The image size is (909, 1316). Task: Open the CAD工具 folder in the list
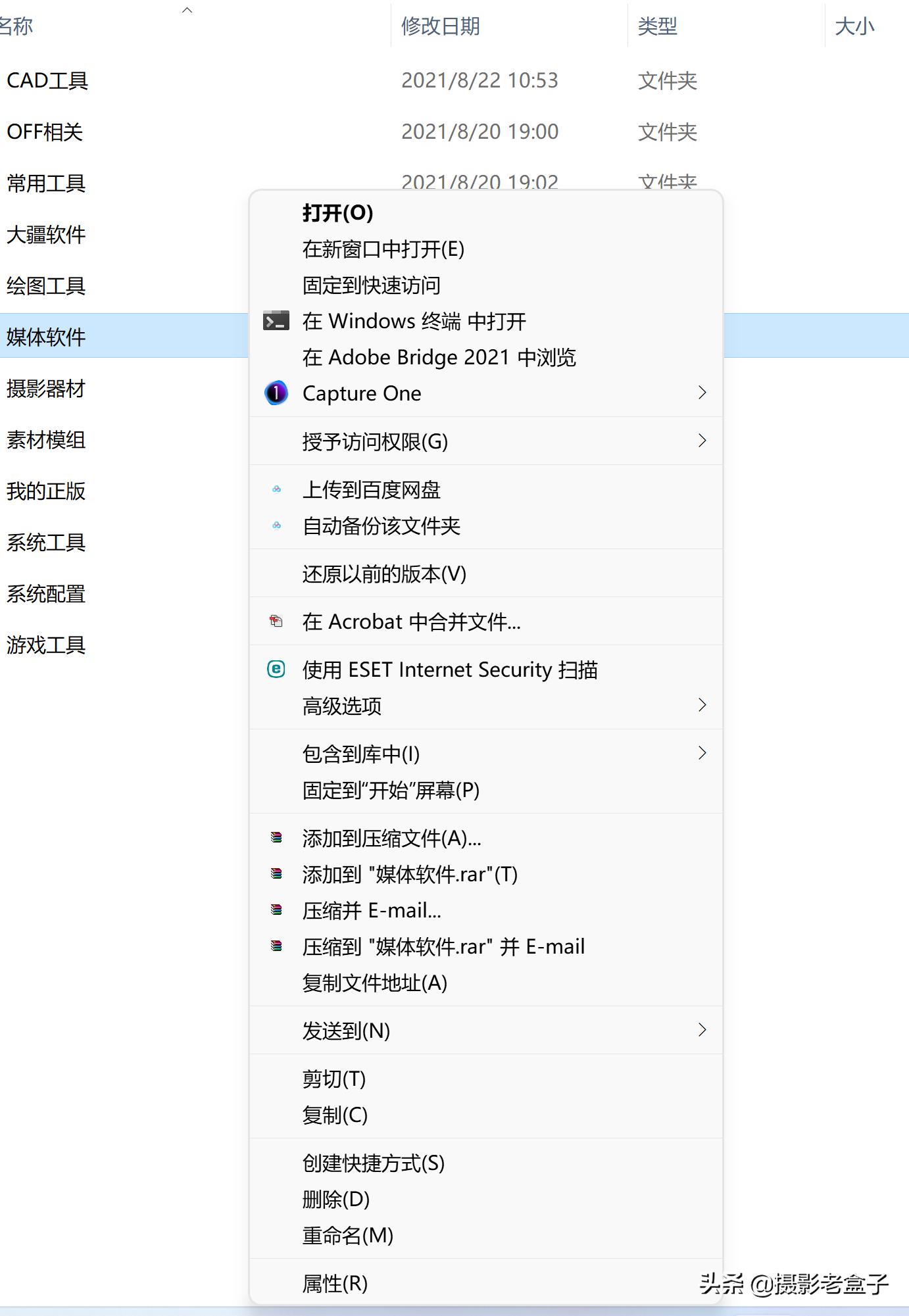[48, 80]
